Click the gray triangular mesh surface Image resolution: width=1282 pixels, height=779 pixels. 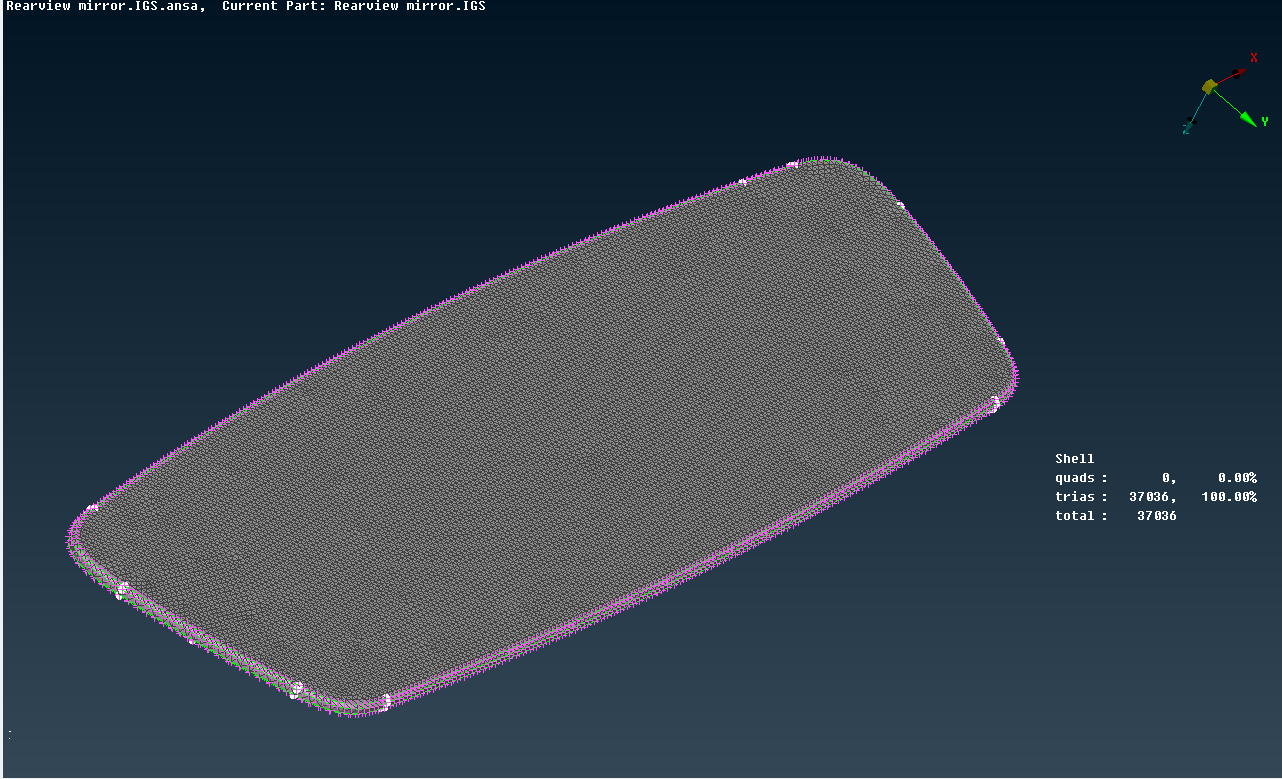click(x=550, y=420)
